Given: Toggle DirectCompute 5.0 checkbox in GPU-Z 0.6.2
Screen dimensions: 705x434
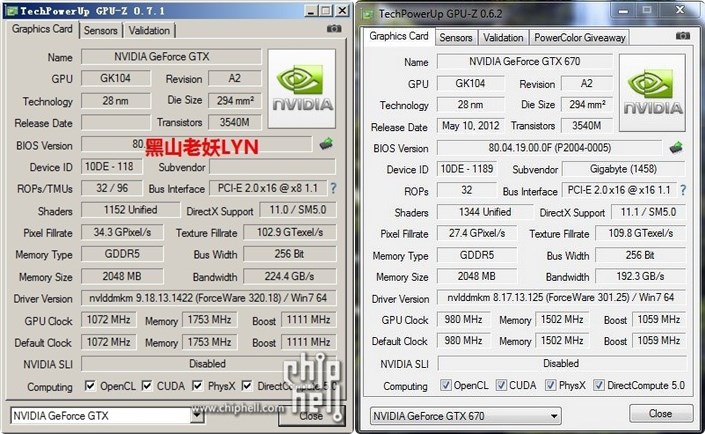Looking at the screenshot, I should 598,385.
